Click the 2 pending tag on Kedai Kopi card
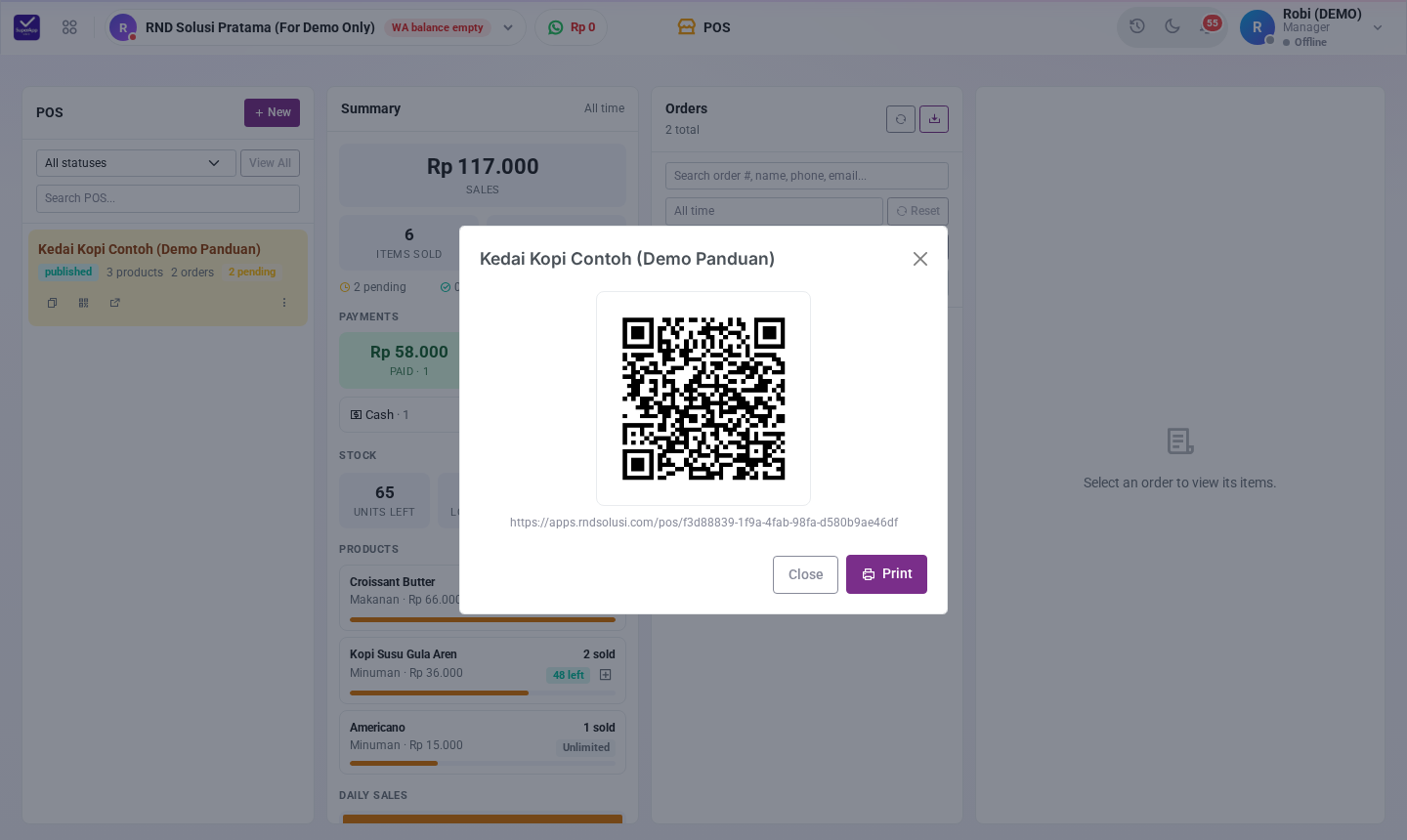The image size is (1407, 840). tap(252, 273)
